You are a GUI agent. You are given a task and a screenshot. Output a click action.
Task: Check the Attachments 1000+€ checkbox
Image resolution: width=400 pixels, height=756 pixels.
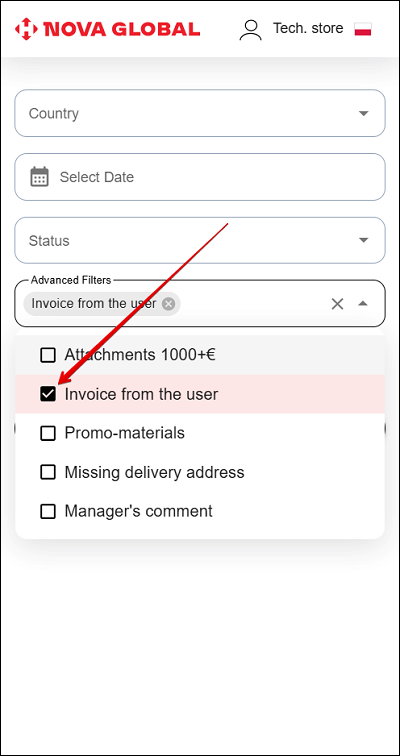pyautogui.click(x=48, y=355)
